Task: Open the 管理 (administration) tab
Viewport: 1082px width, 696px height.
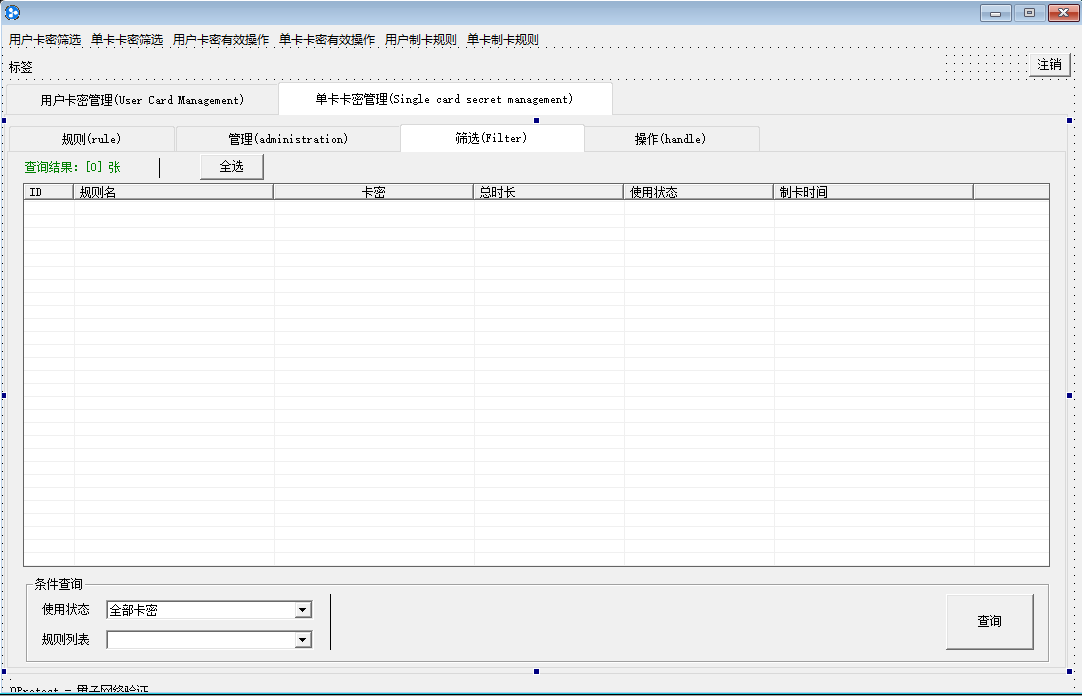Action: point(288,139)
